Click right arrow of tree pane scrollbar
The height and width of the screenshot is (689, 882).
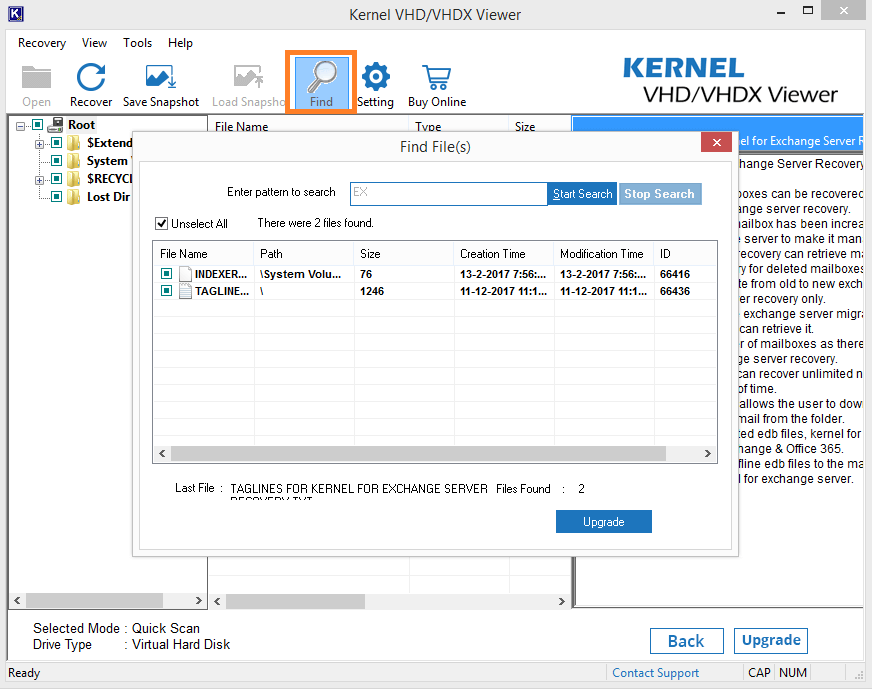pos(198,601)
